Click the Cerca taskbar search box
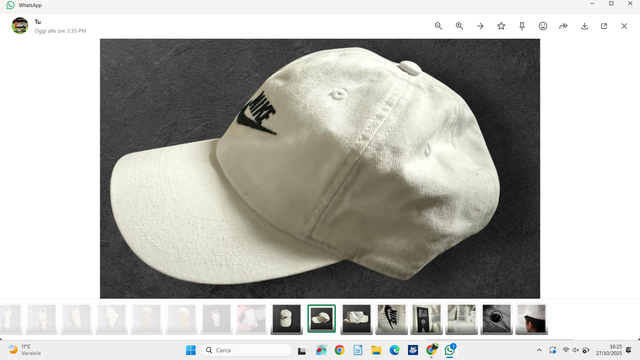The height and width of the screenshot is (360, 640). coord(247,350)
